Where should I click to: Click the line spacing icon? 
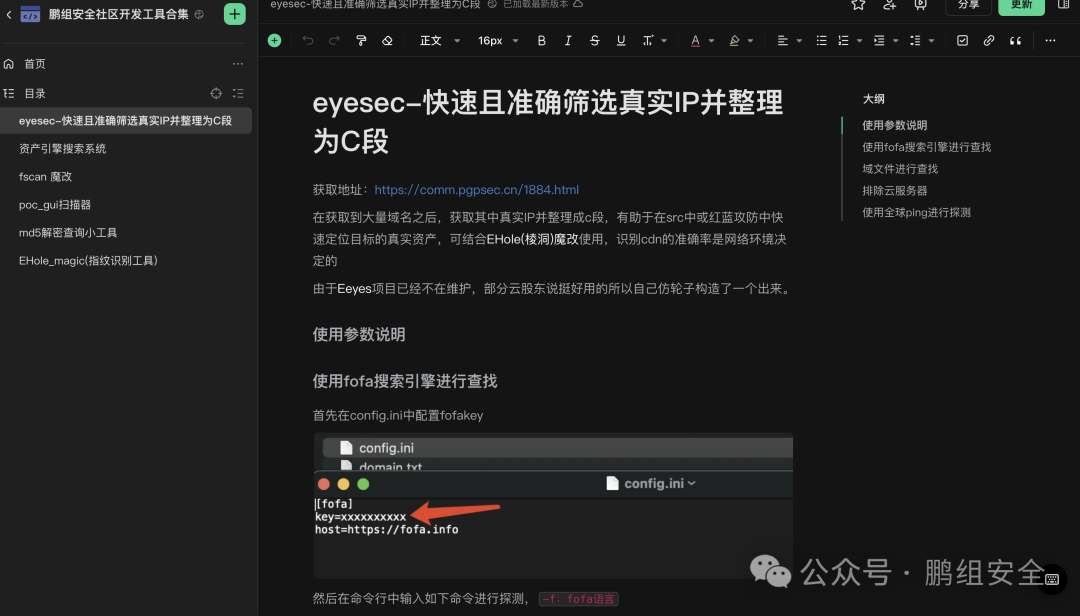click(915, 41)
